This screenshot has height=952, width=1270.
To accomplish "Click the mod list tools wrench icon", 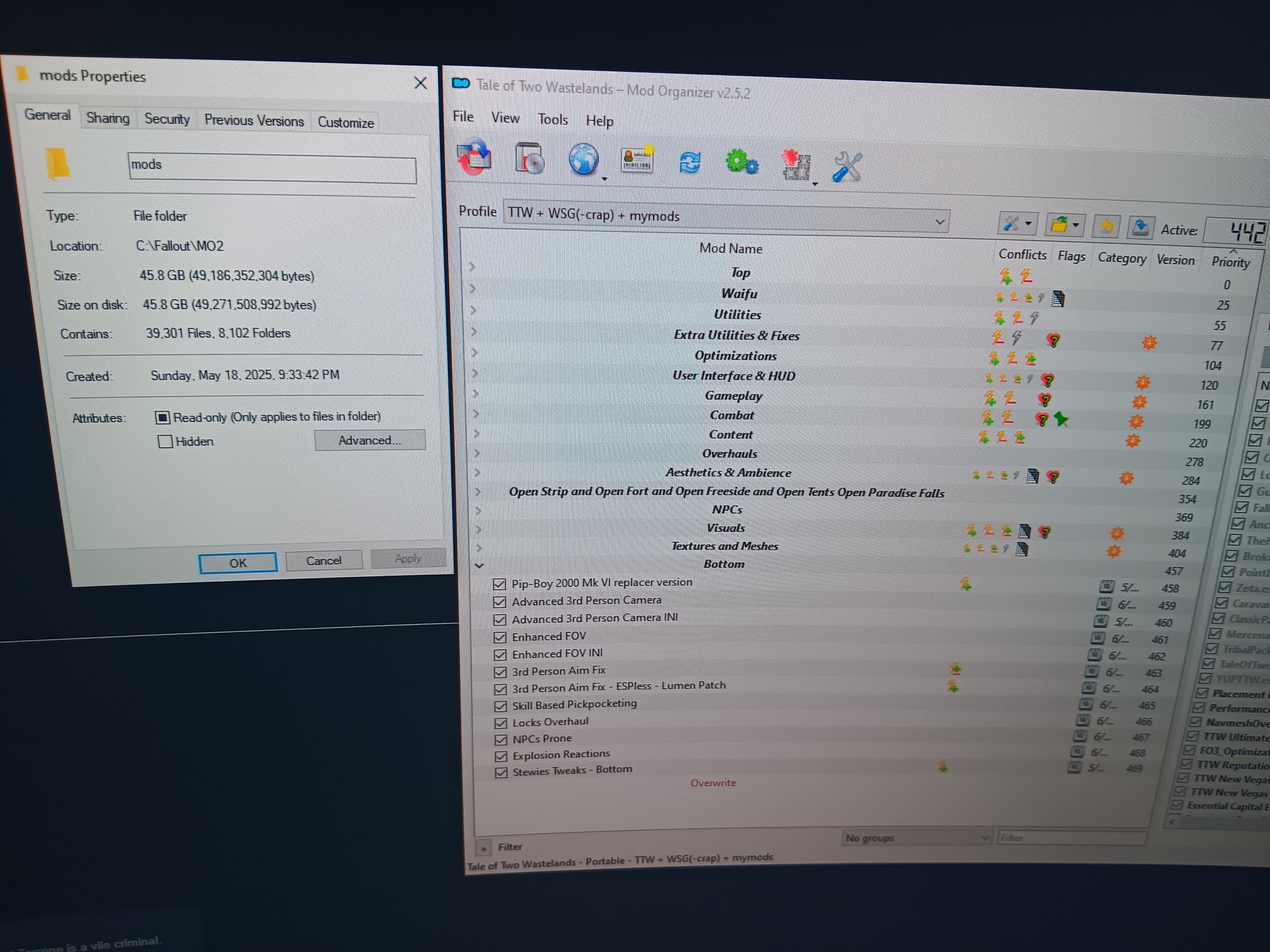I will pos(1017,224).
